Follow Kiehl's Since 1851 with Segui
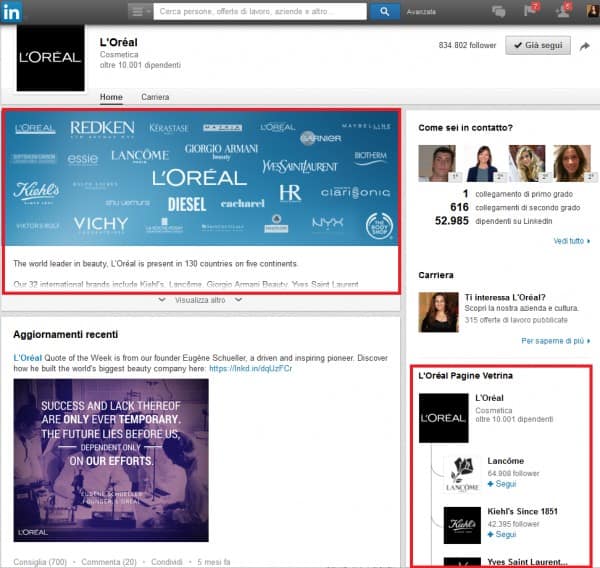The image size is (600, 568). [502, 534]
